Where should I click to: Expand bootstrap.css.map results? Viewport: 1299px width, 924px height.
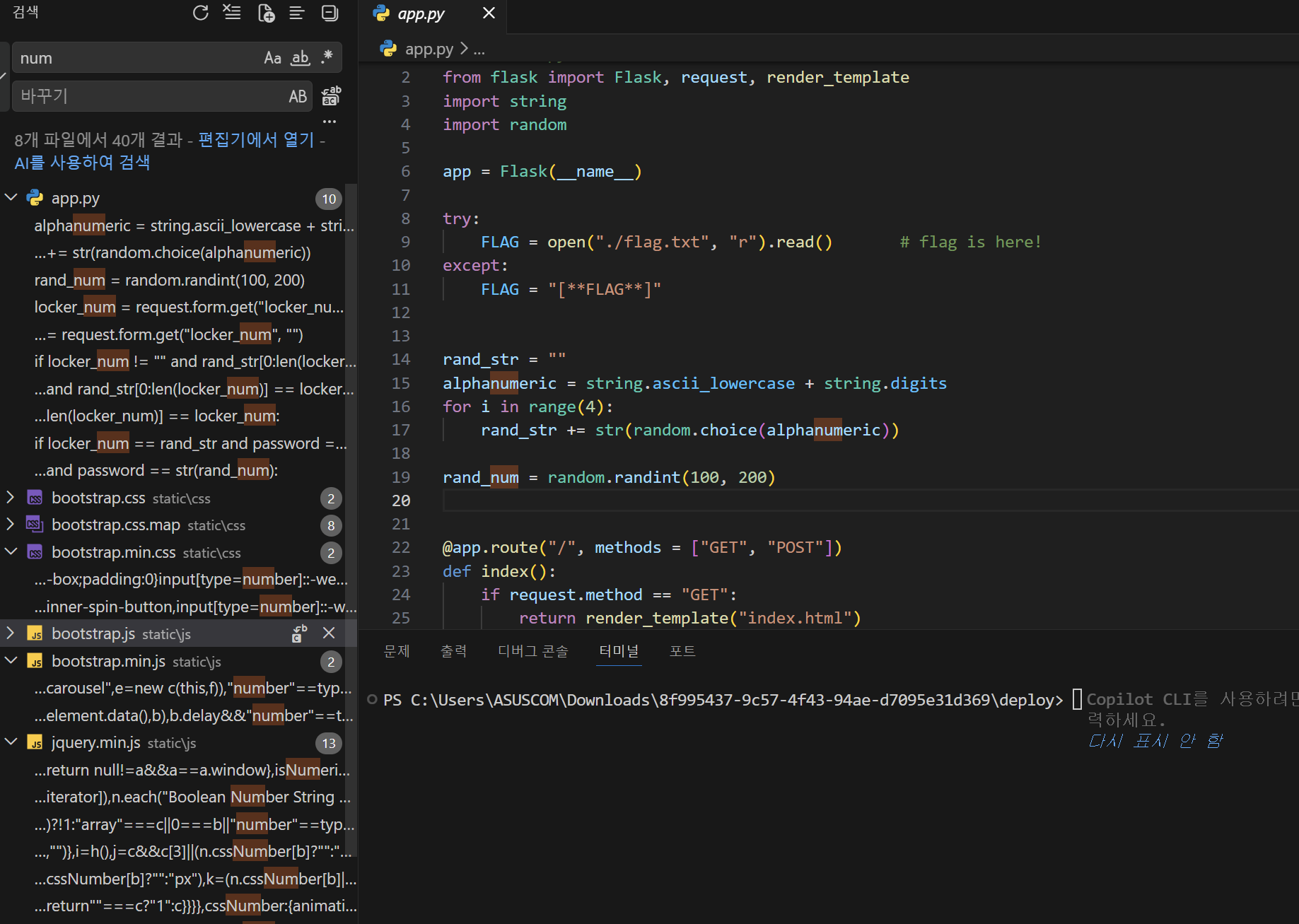tap(11, 525)
